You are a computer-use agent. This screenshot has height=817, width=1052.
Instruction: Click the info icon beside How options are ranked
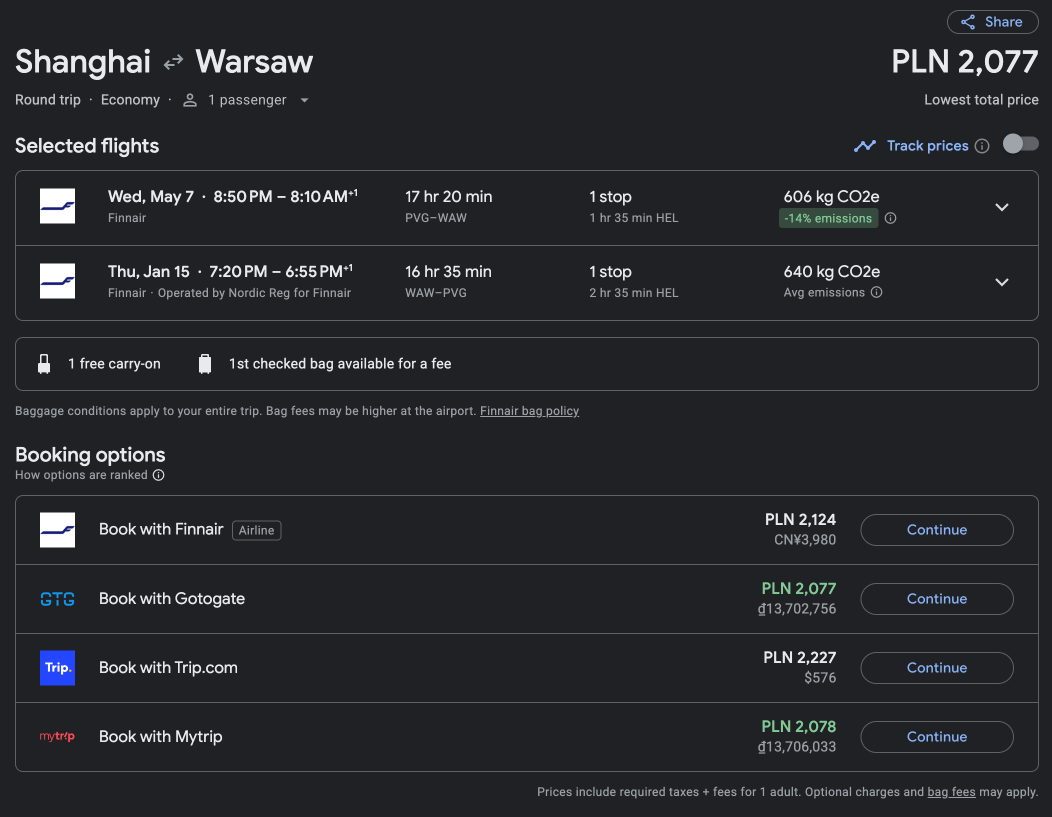click(158, 475)
